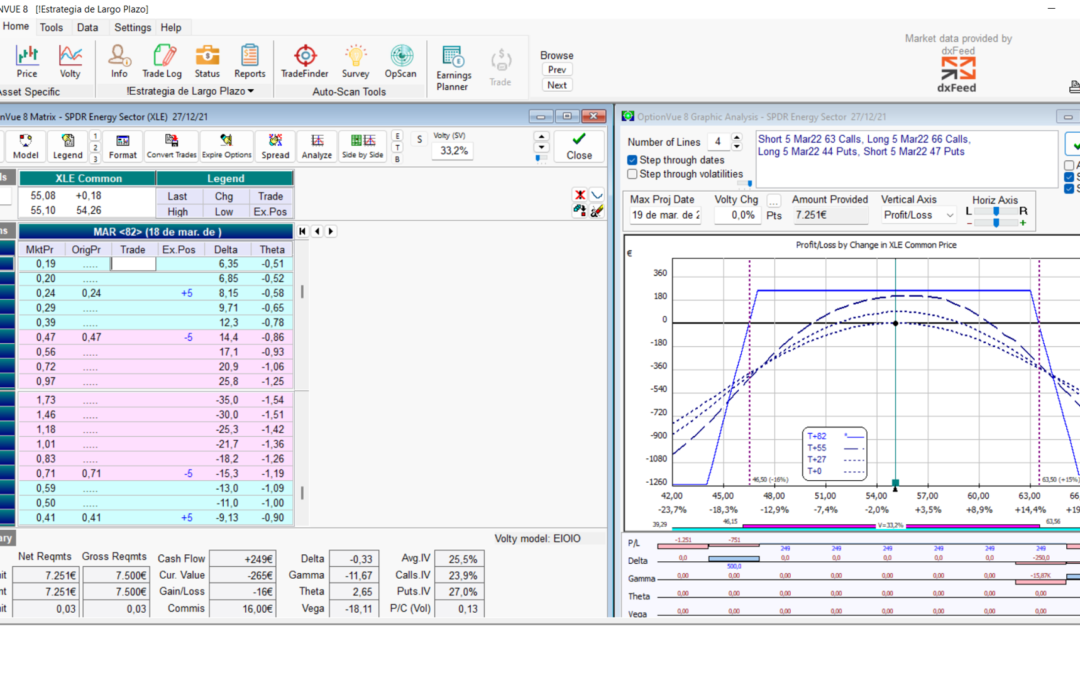
Task: Open the Trade Log
Action: click(x=162, y=61)
